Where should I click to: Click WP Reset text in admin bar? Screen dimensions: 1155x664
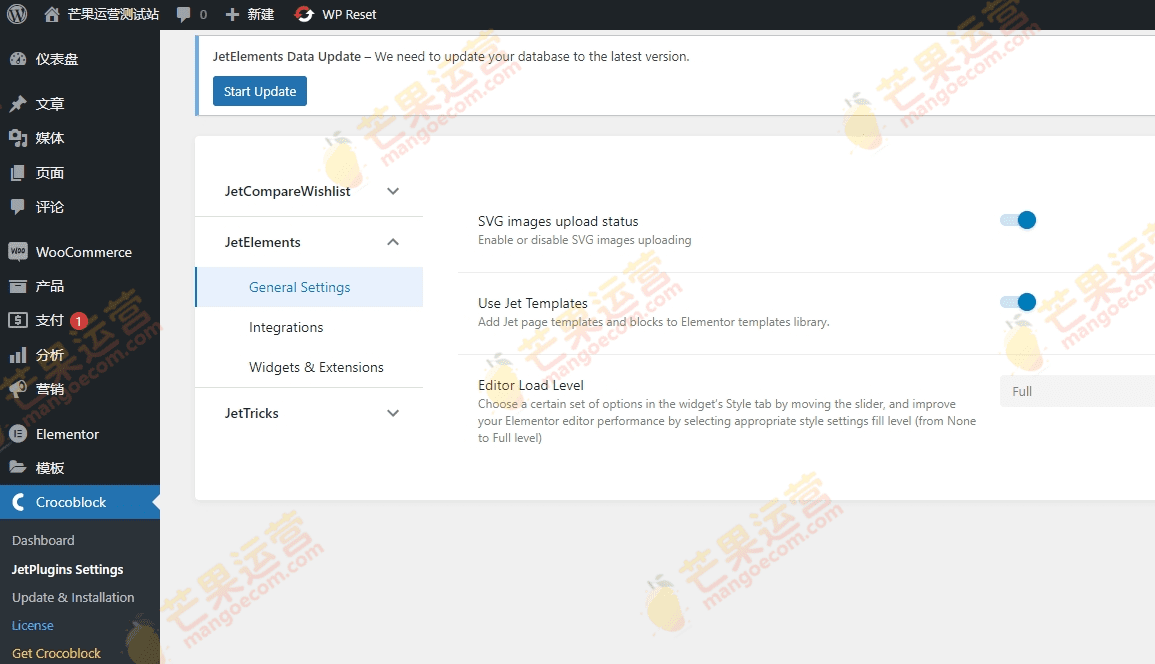click(x=349, y=14)
